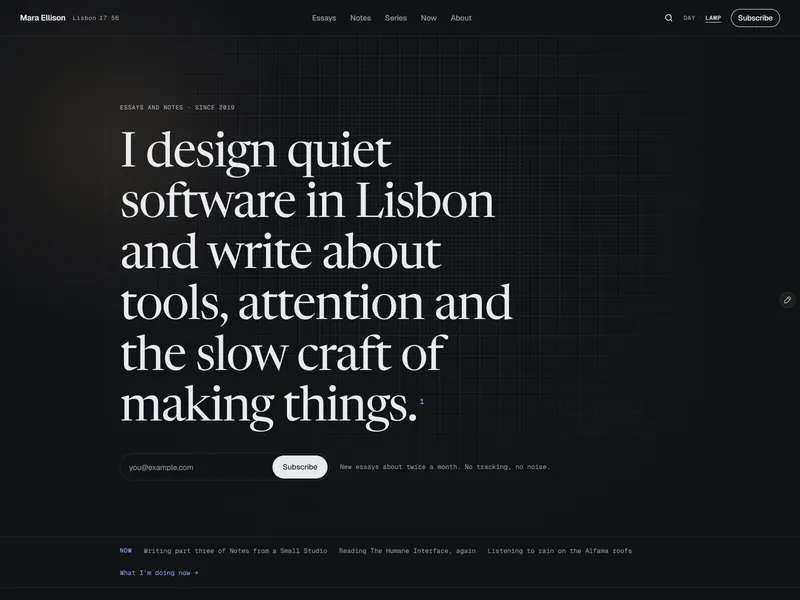Select the LAMP theme option
This screenshot has width=800, height=600.
(x=713, y=18)
